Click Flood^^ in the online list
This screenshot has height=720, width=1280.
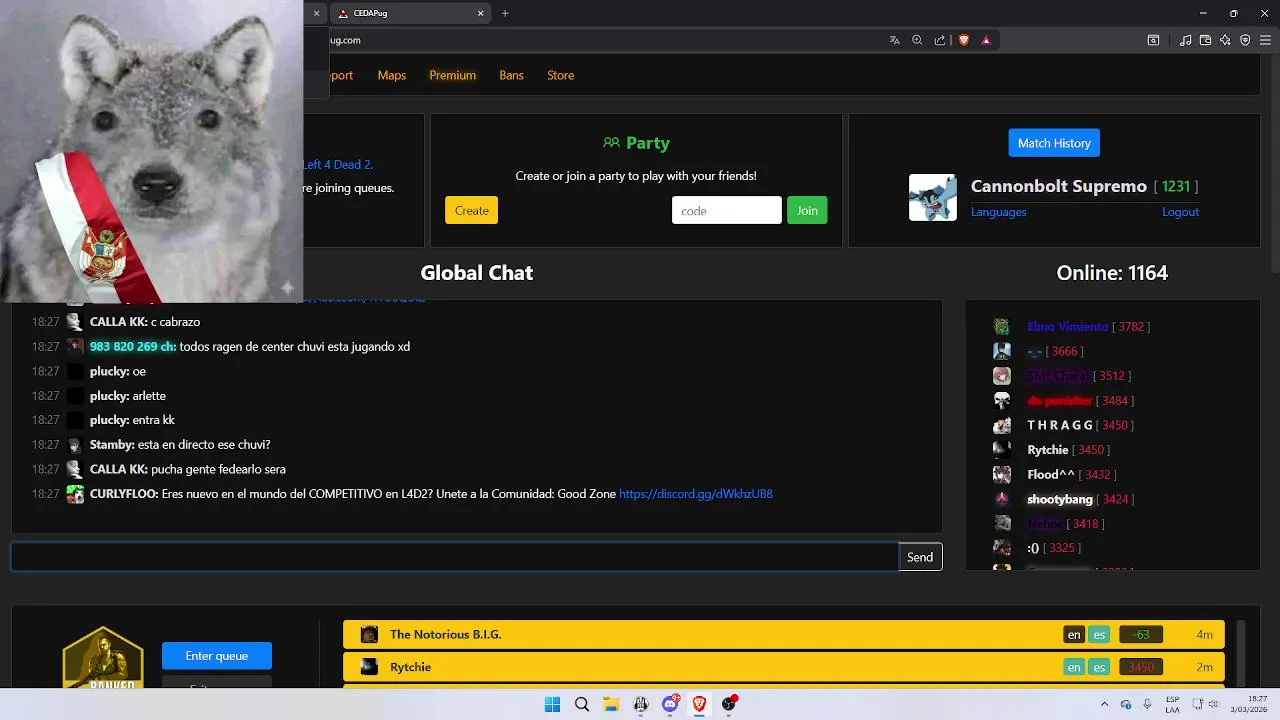pos(1051,475)
